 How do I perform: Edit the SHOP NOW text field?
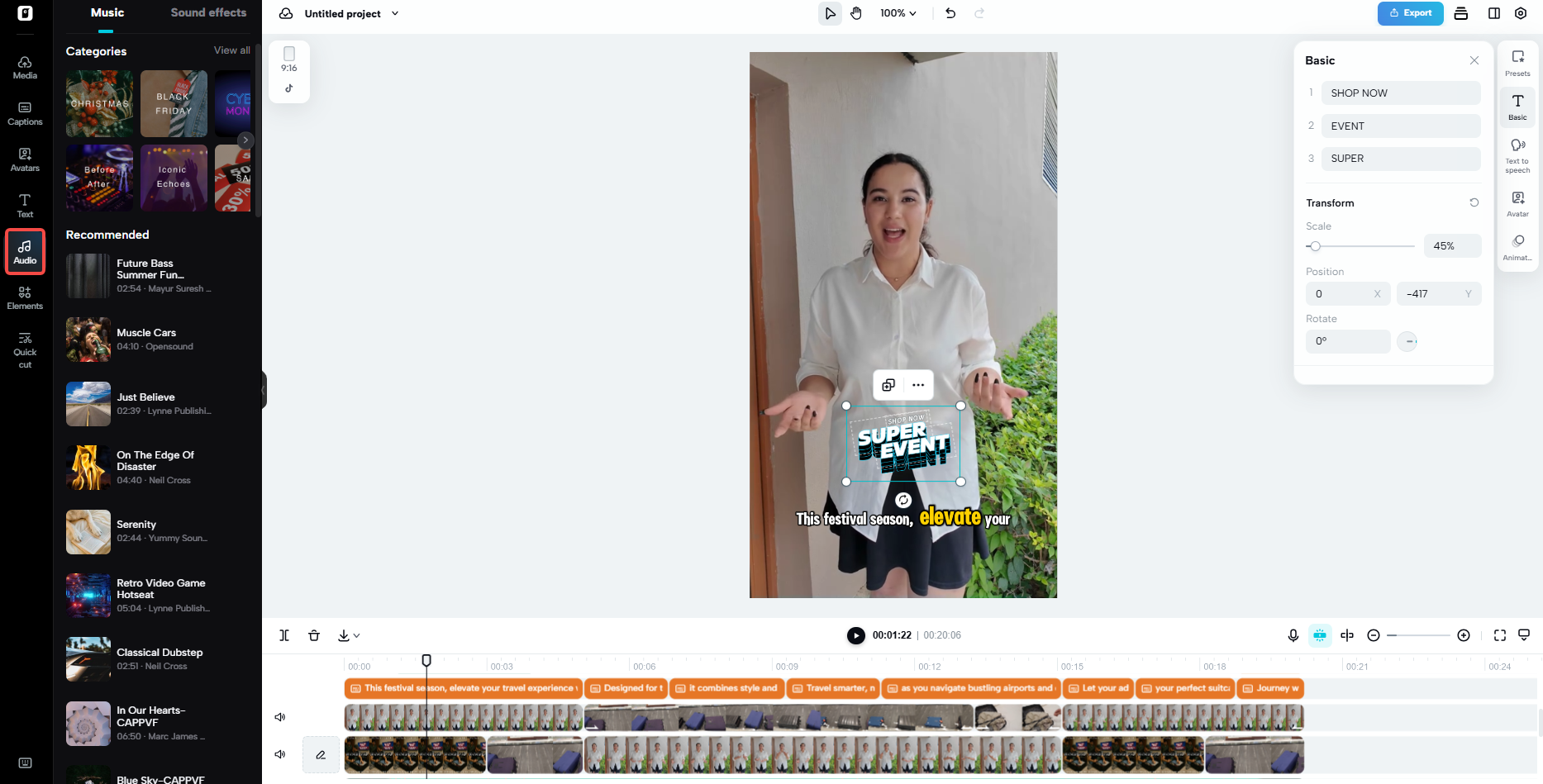tap(1401, 93)
